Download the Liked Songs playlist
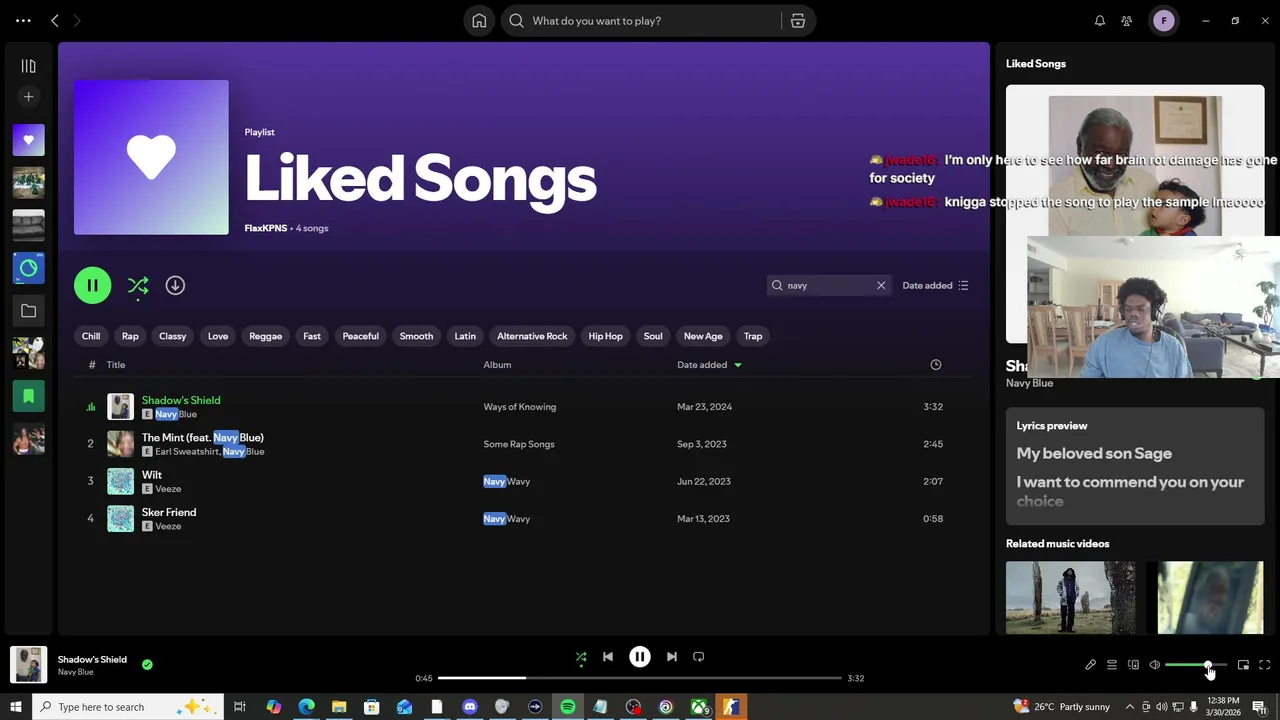Viewport: 1280px width, 720px height. tap(175, 285)
